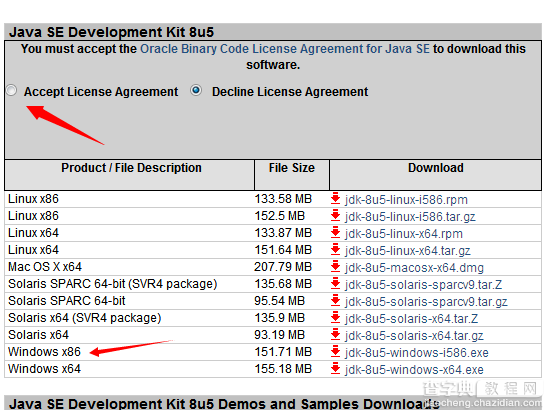Open jdk-8u5-solaris-x64.tar.Z download link

click(x=411, y=319)
